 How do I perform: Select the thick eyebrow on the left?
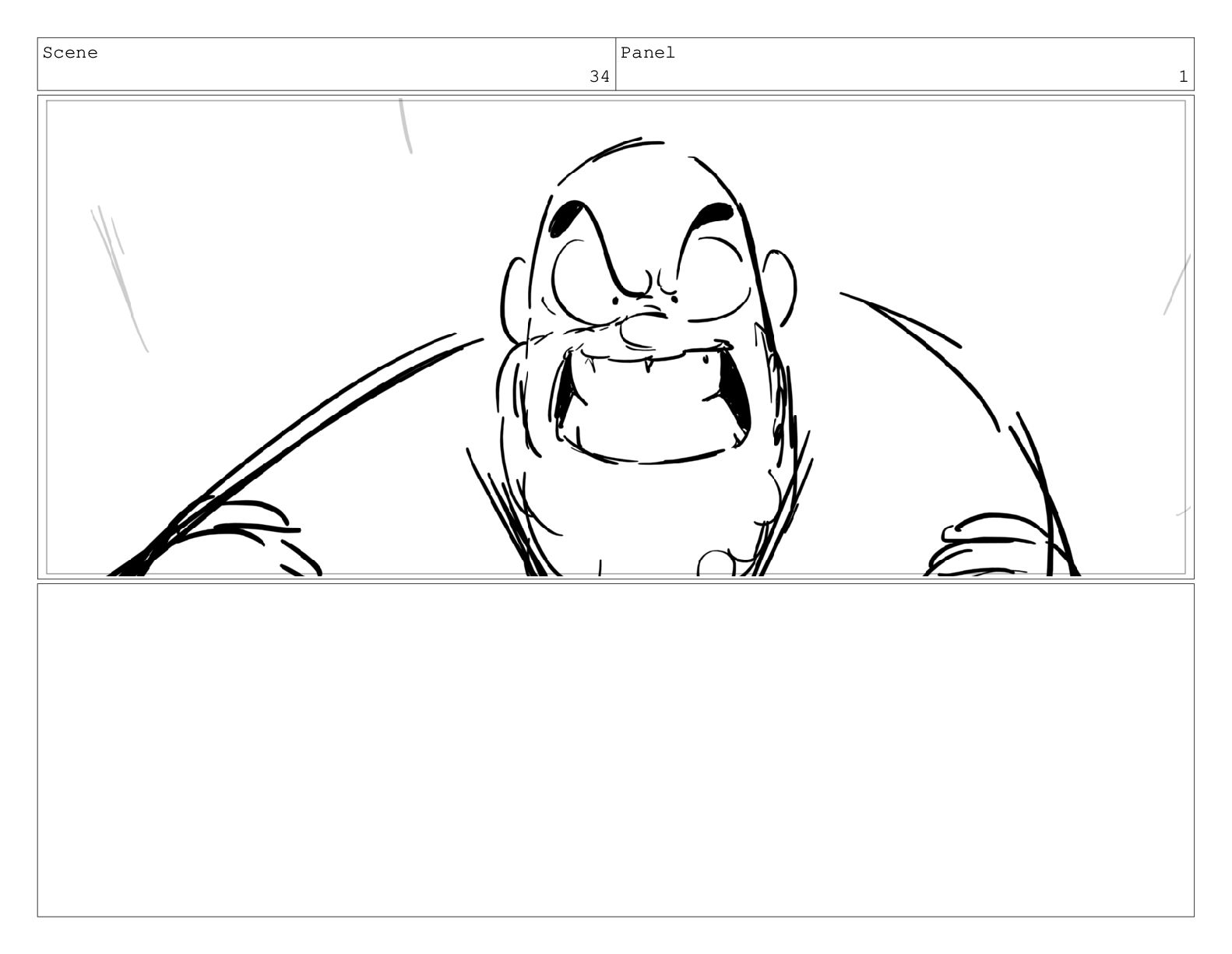(566, 217)
